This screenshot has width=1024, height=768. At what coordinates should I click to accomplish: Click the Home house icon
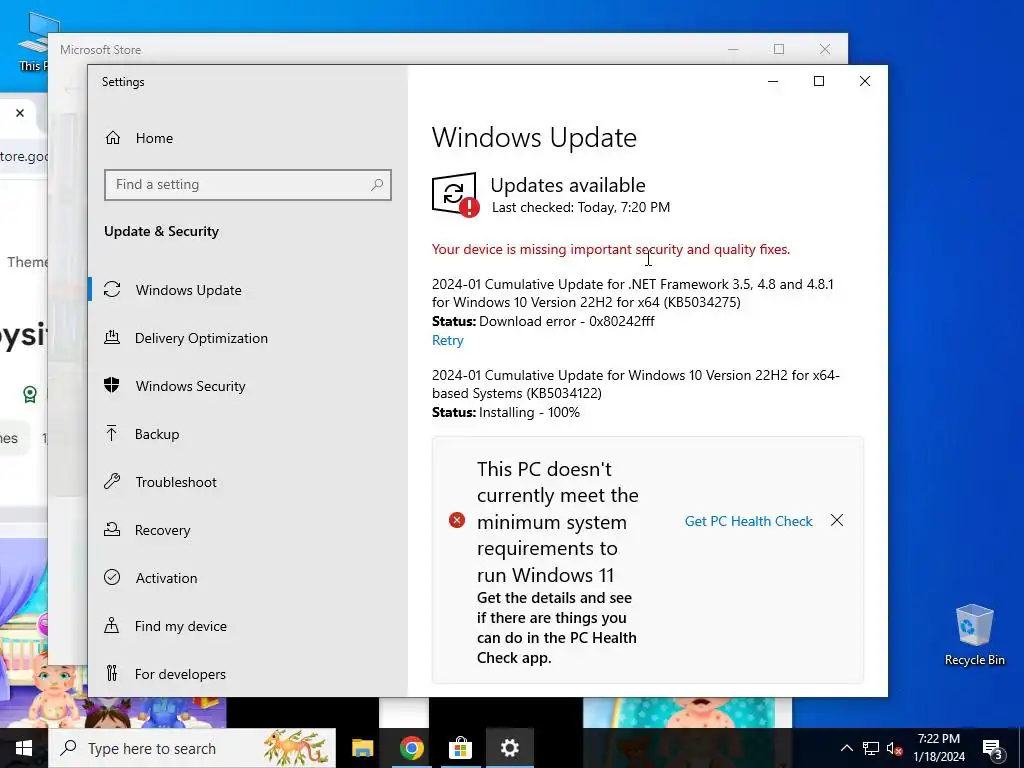click(113, 138)
